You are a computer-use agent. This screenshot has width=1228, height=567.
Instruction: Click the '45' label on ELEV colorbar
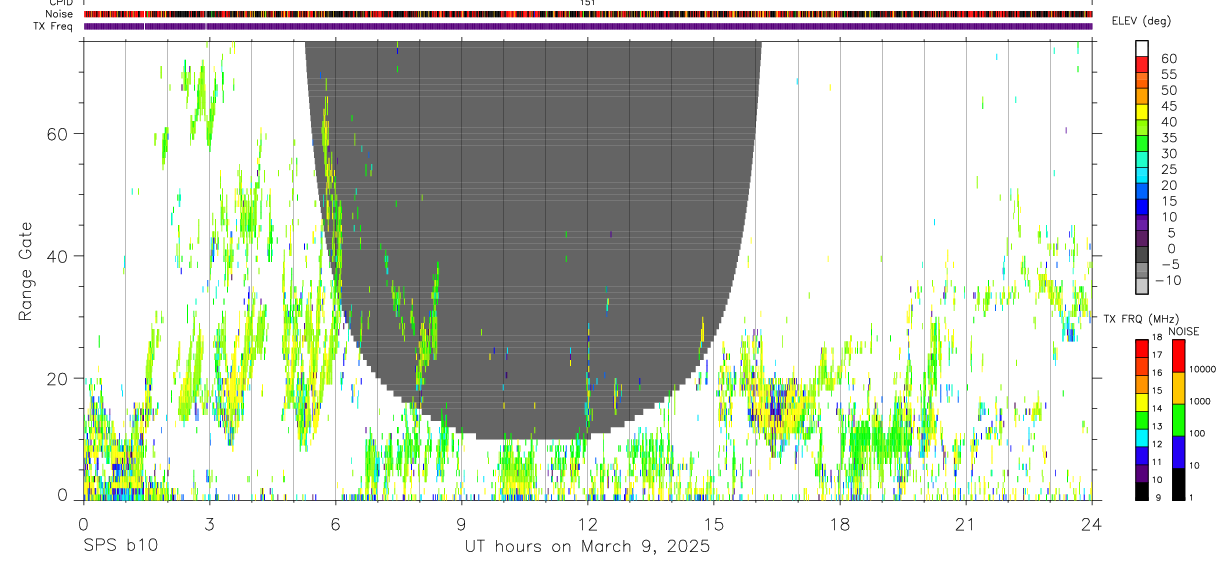pyautogui.click(x=1168, y=106)
